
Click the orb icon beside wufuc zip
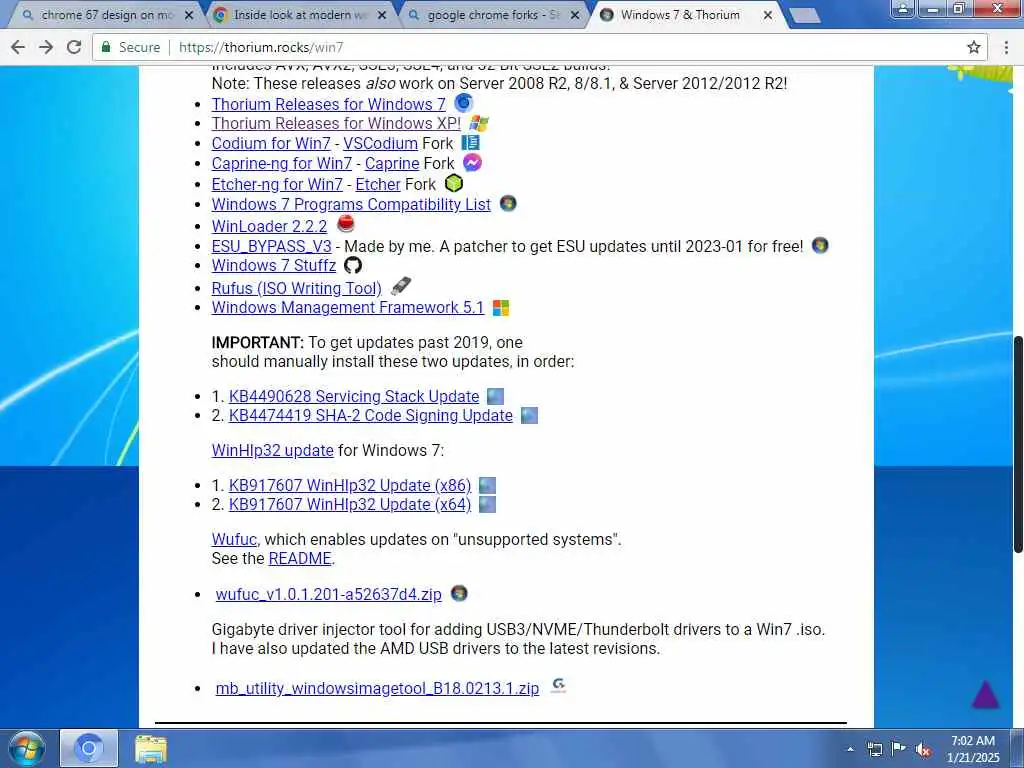pyautogui.click(x=460, y=593)
